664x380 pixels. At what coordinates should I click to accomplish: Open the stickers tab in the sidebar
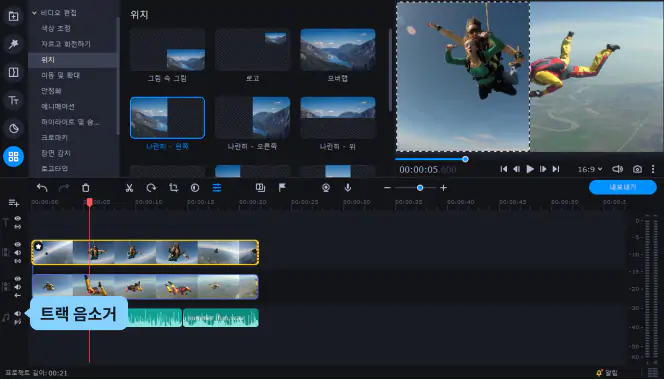13,128
